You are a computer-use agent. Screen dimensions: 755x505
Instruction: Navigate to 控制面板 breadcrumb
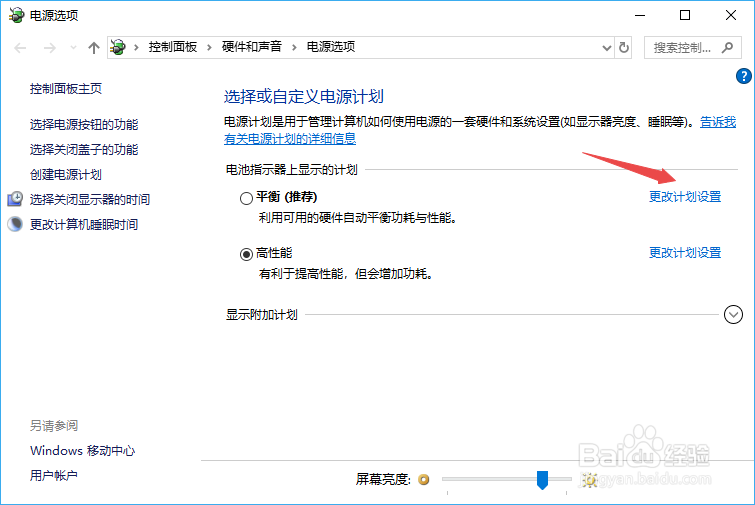[173, 47]
